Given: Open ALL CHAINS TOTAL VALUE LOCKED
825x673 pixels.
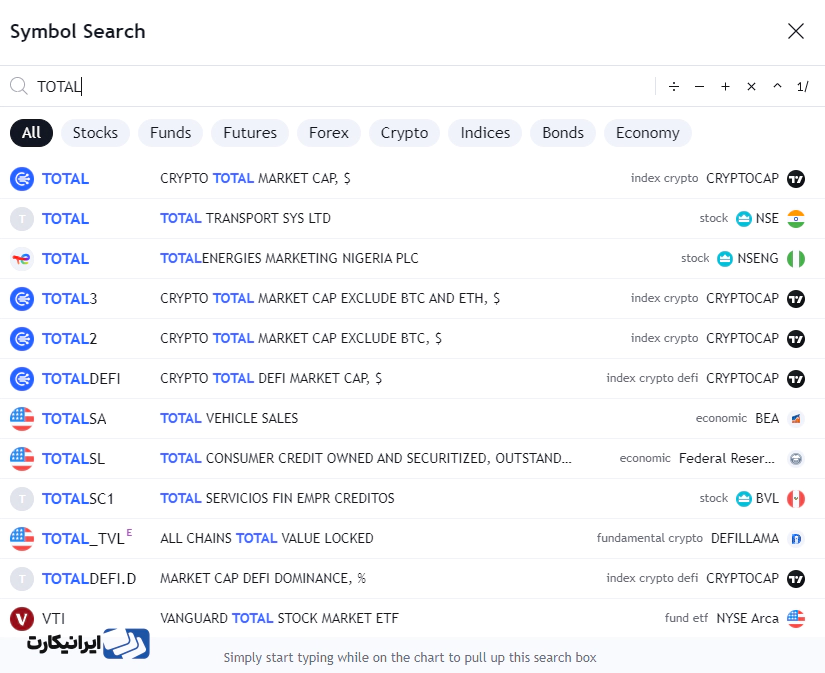Looking at the screenshot, I should pos(267,538).
